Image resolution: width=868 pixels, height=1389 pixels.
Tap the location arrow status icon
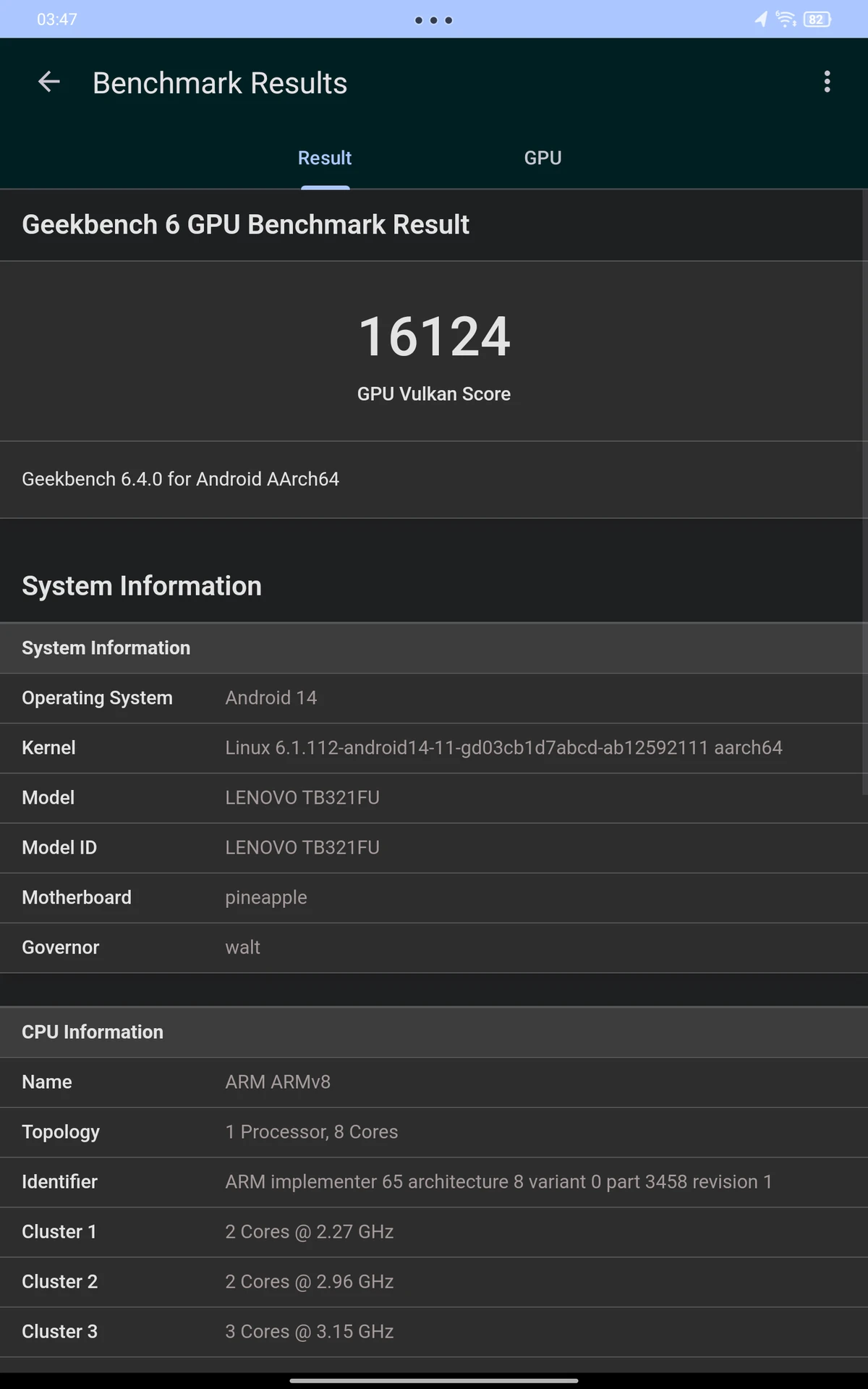pyautogui.click(x=761, y=20)
